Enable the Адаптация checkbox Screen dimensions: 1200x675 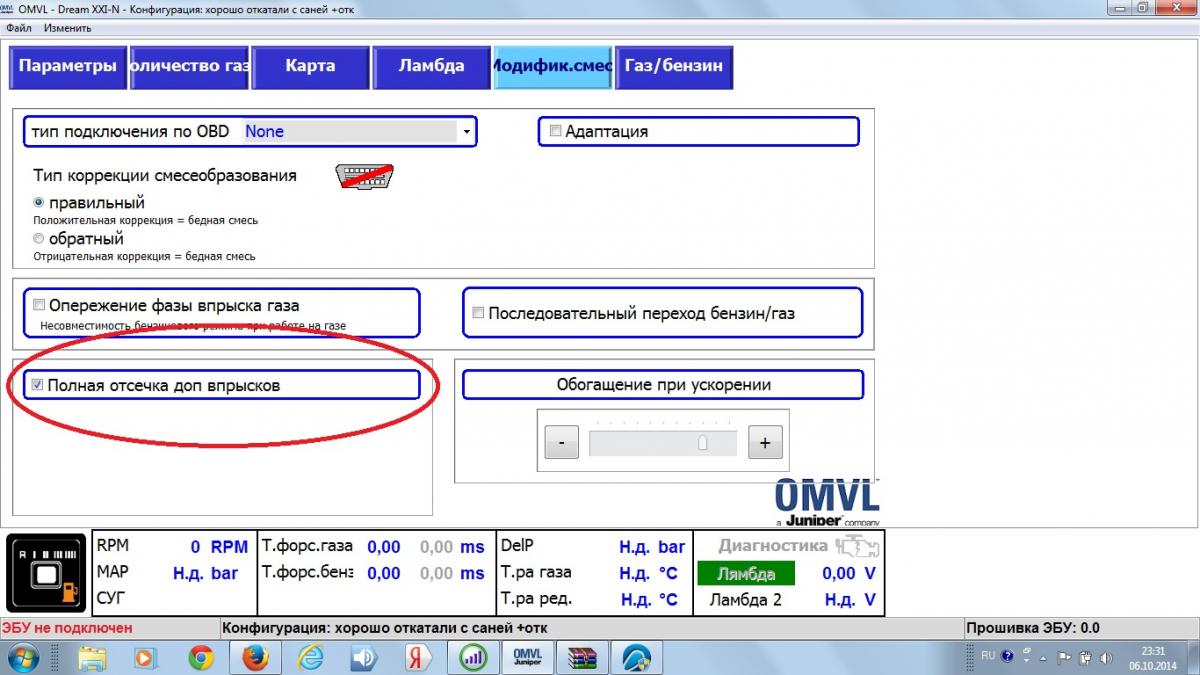point(555,131)
